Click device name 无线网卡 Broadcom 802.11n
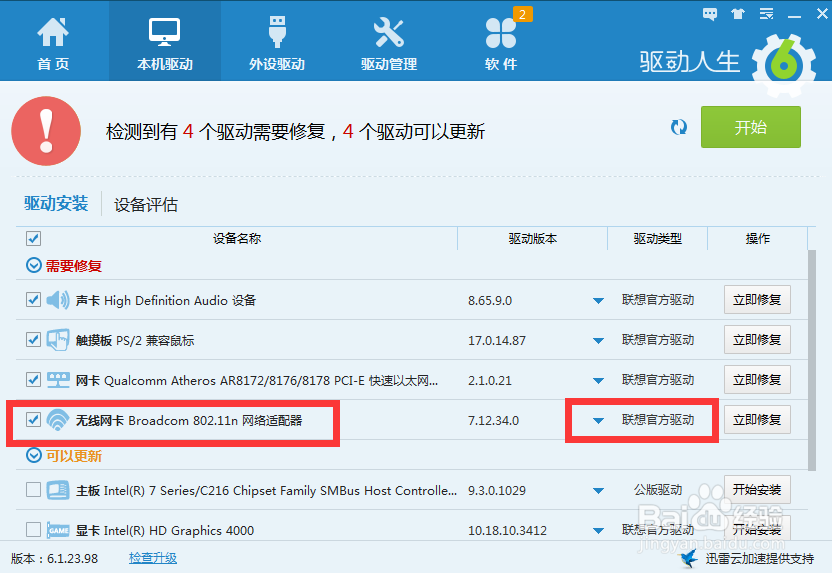The width and height of the screenshot is (832, 573). [x=189, y=420]
